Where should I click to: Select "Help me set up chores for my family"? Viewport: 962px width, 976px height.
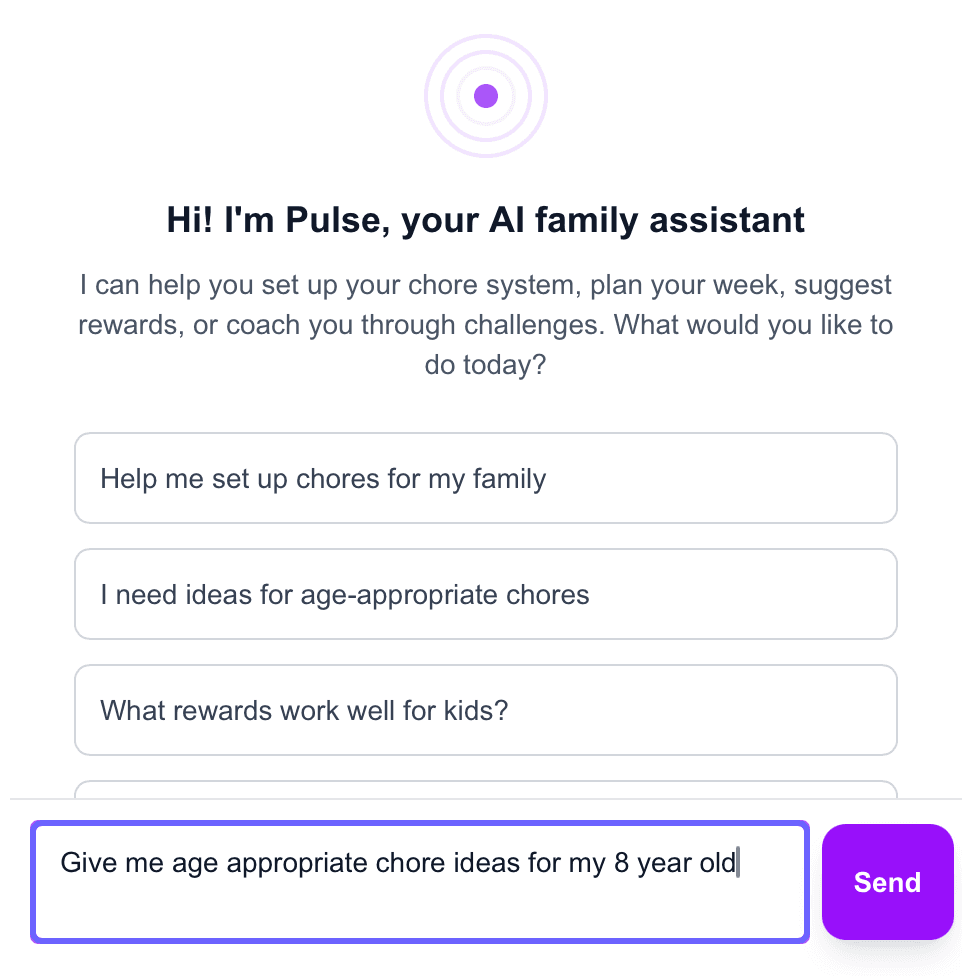[x=485, y=478]
